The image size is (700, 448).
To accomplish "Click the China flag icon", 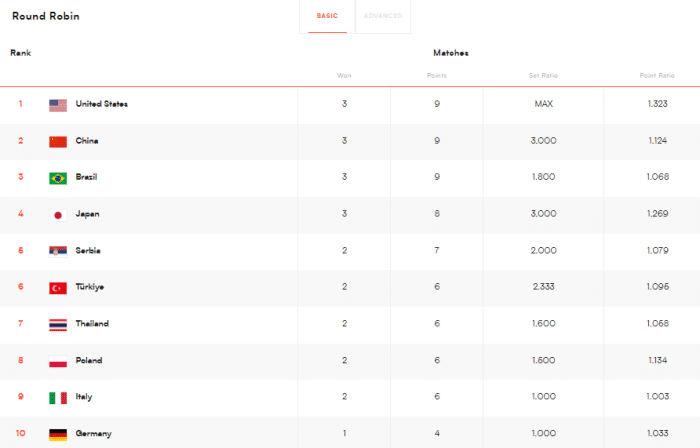I will pyautogui.click(x=58, y=141).
